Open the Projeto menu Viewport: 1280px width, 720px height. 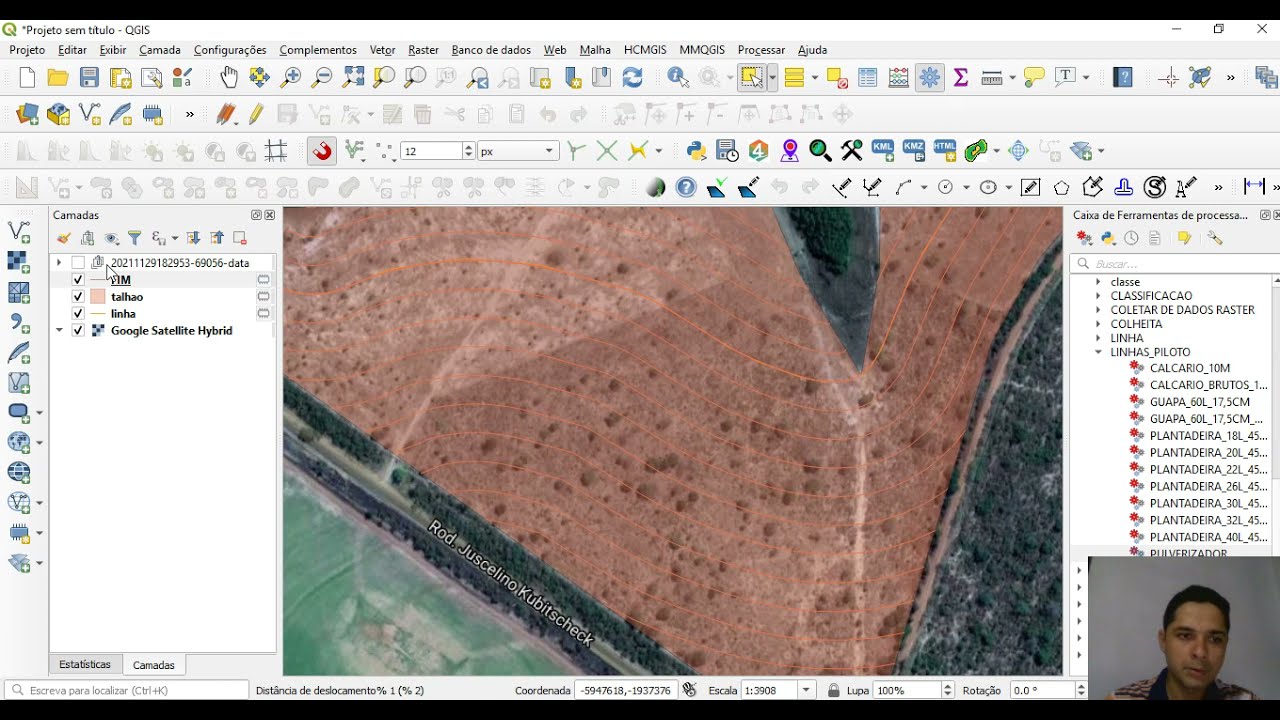27,50
